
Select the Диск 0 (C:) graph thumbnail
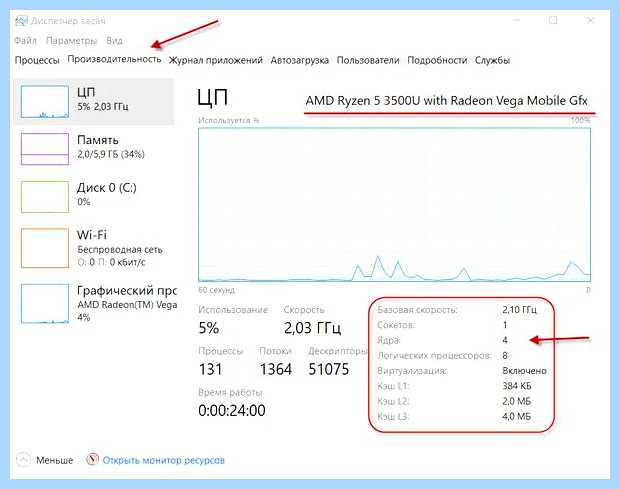(45, 196)
